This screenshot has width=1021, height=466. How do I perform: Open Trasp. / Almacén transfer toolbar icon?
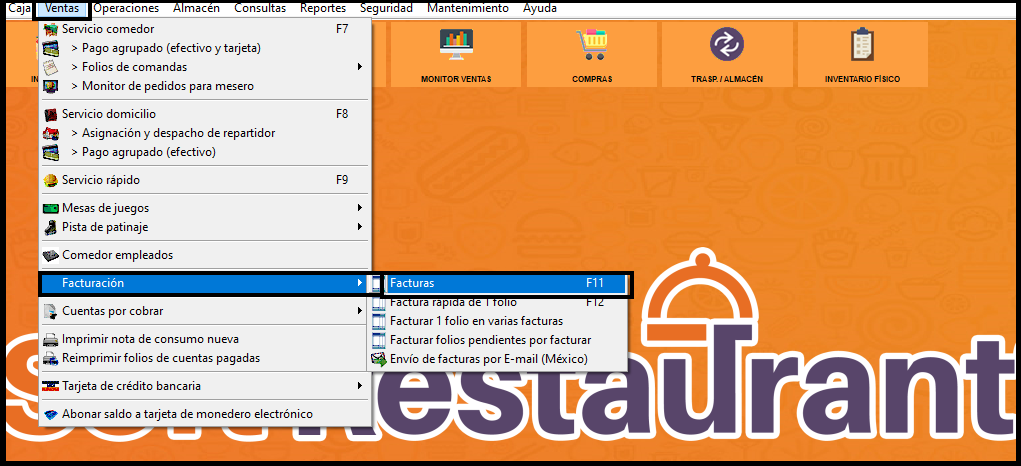click(727, 45)
